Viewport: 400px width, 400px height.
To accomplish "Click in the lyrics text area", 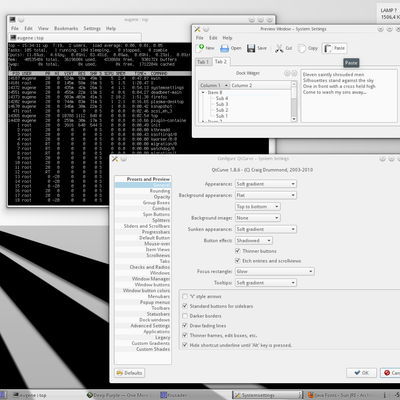I will pyautogui.click(x=349, y=96).
